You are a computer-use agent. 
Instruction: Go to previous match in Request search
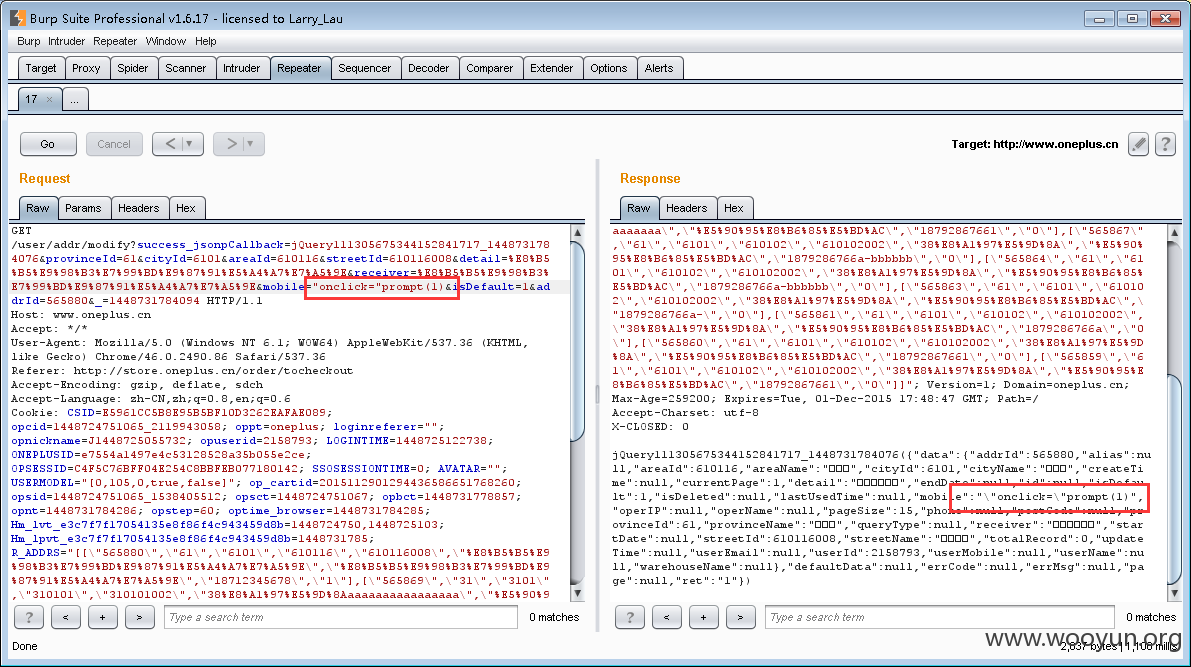(x=65, y=617)
